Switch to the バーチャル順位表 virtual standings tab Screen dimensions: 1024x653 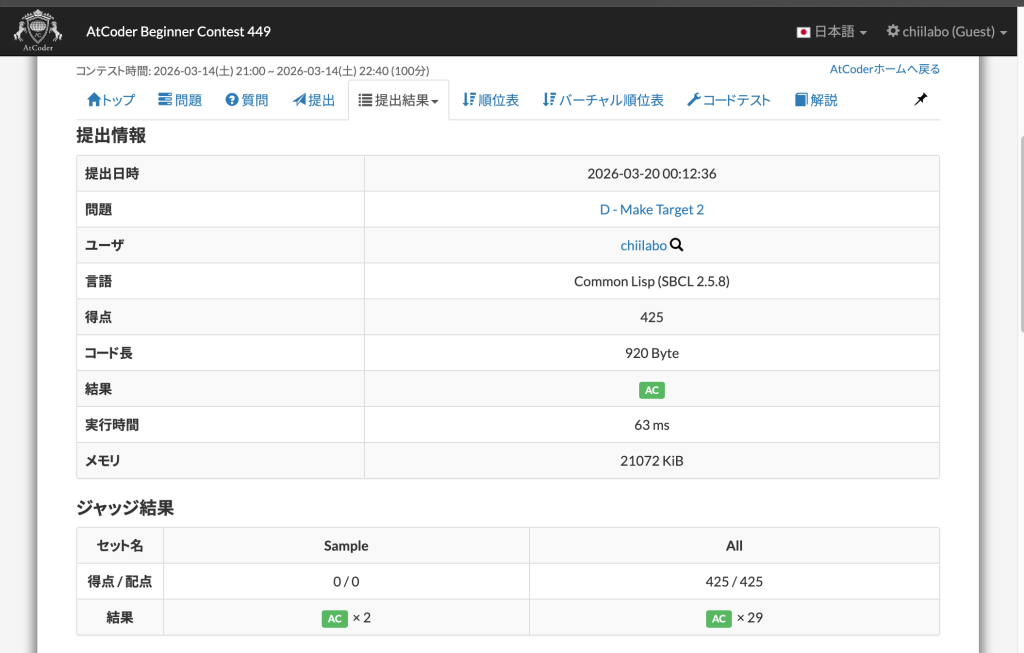(x=602, y=99)
